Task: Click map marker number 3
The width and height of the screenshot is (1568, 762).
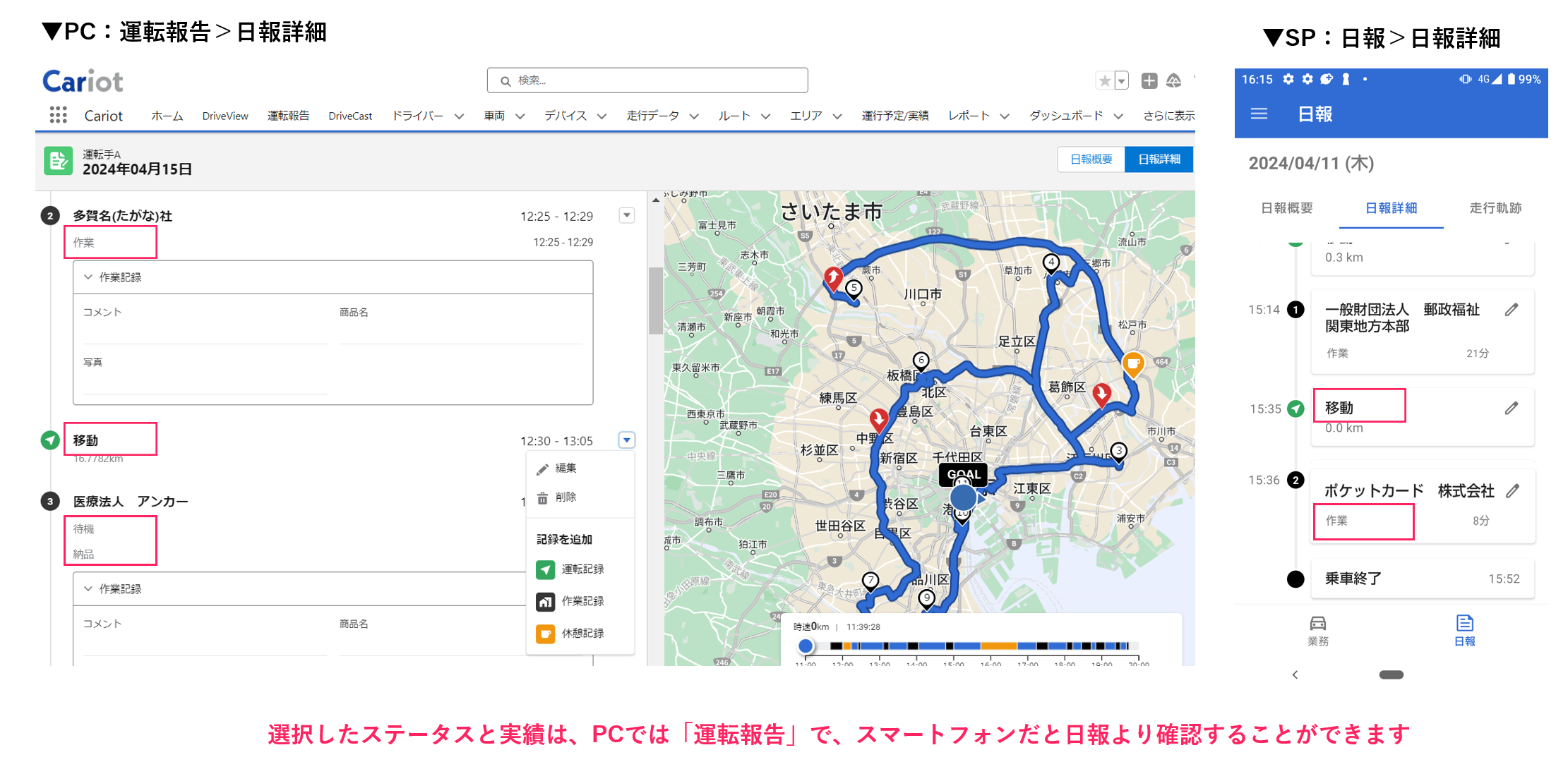Action: 1118,451
